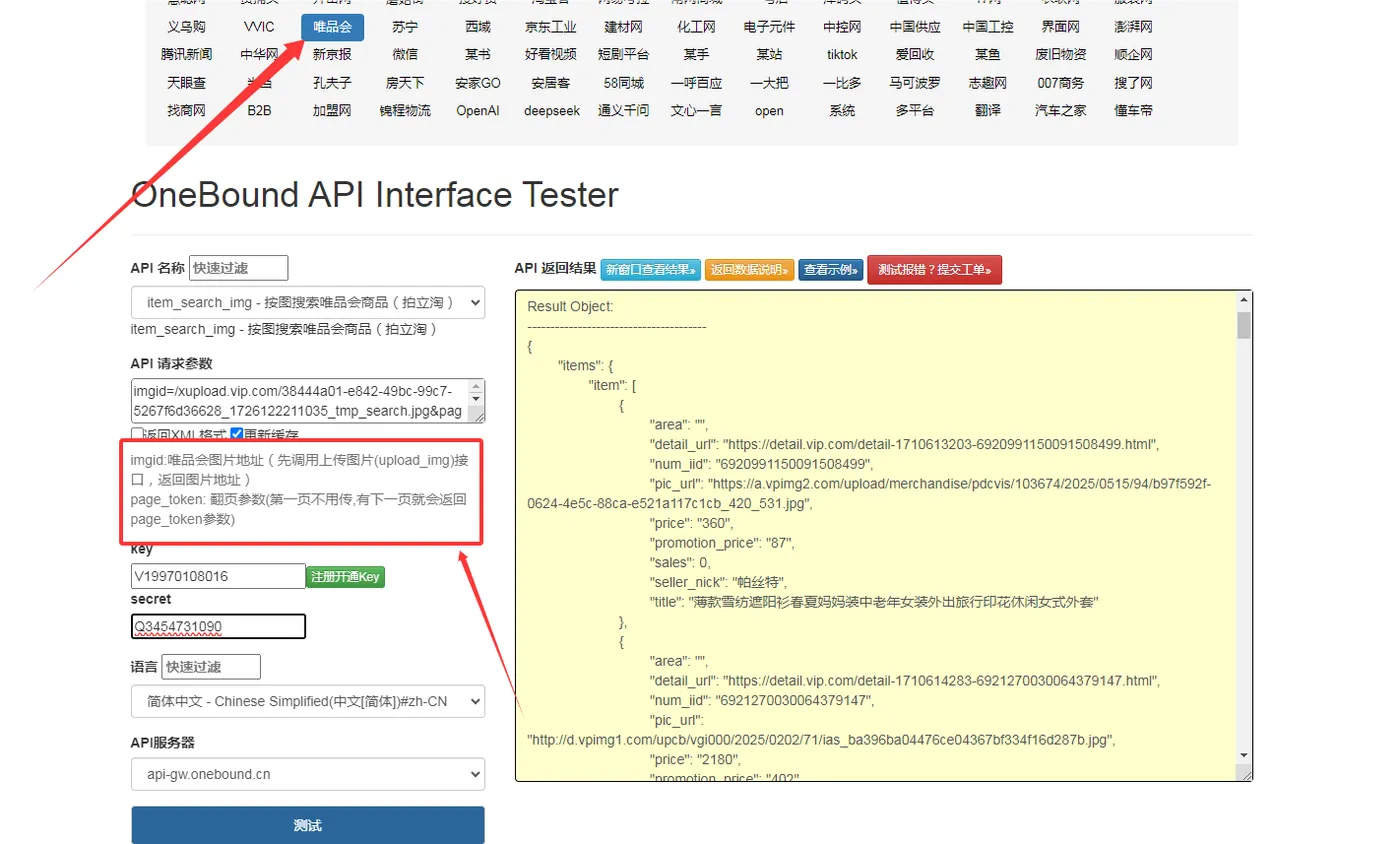This screenshot has height=844, width=1400.
Task: Open the 通义千问 tab
Action: [x=624, y=111]
